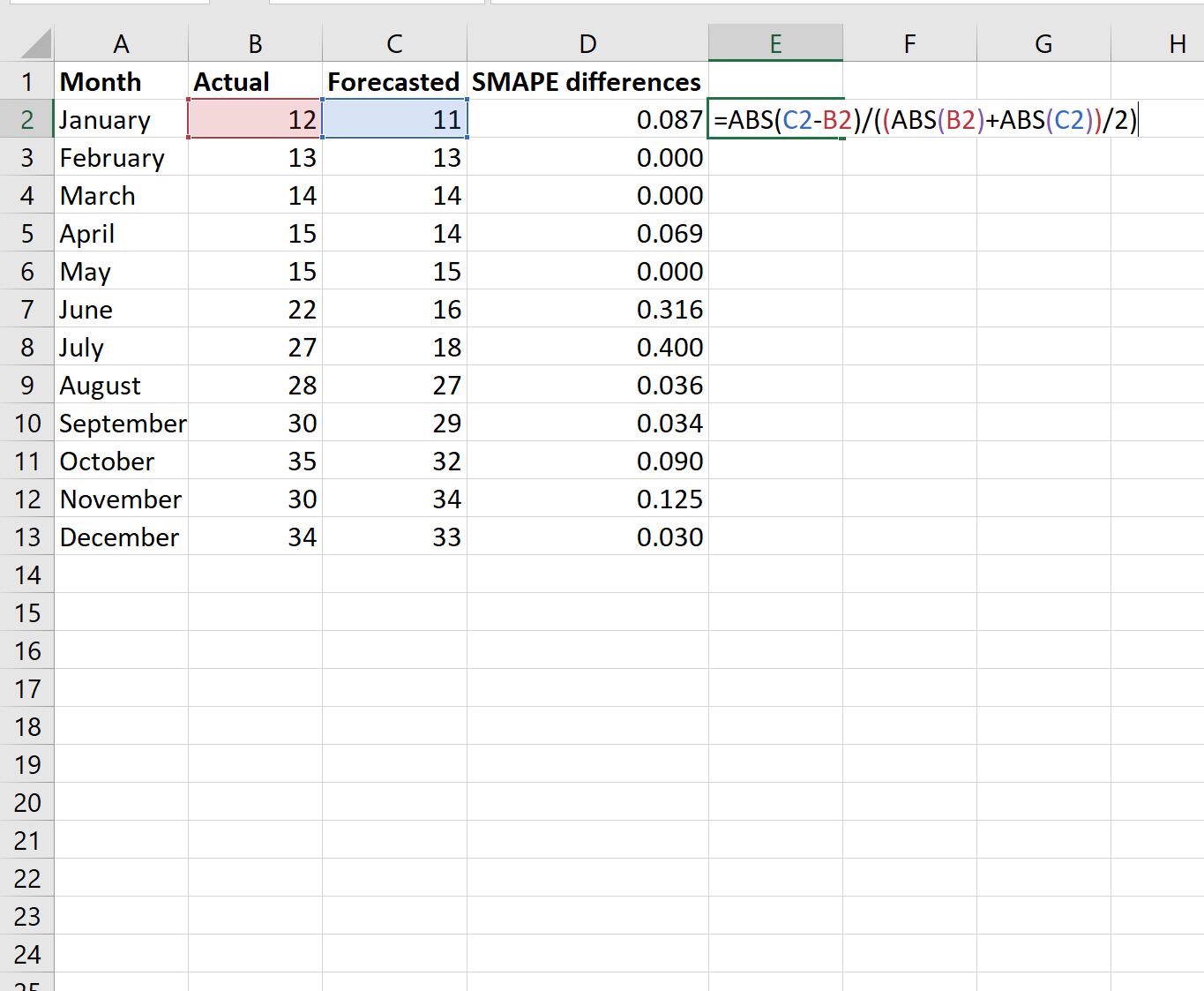Select column header H
Viewport: 1204px width, 991px height.
[x=1177, y=42]
